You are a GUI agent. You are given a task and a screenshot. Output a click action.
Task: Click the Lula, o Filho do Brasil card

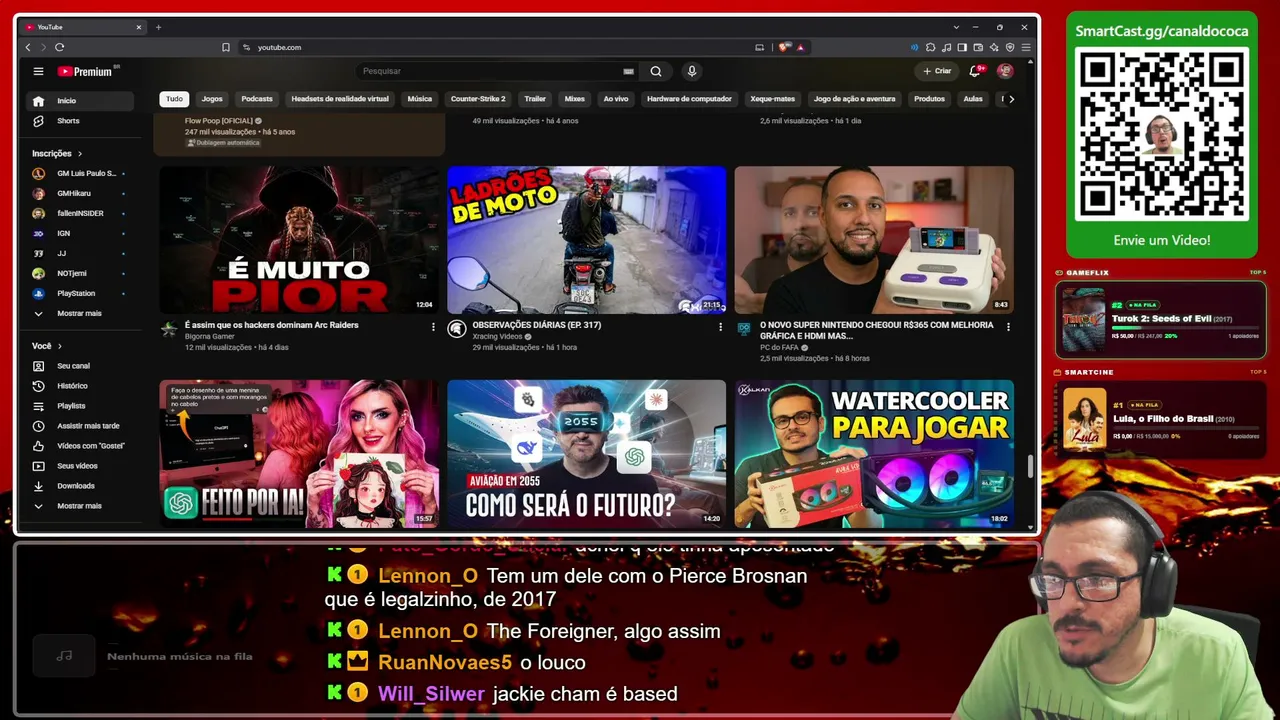tap(1161, 419)
